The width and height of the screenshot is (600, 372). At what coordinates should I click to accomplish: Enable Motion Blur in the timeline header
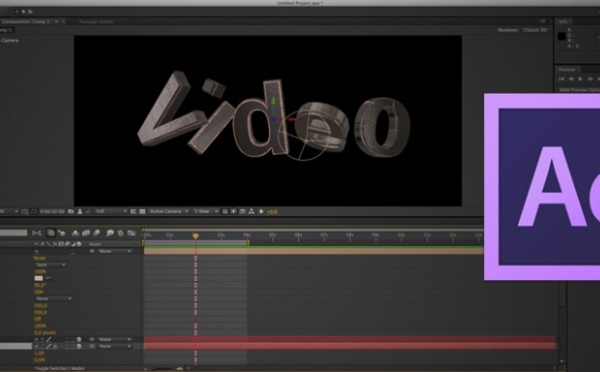[97, 233]
